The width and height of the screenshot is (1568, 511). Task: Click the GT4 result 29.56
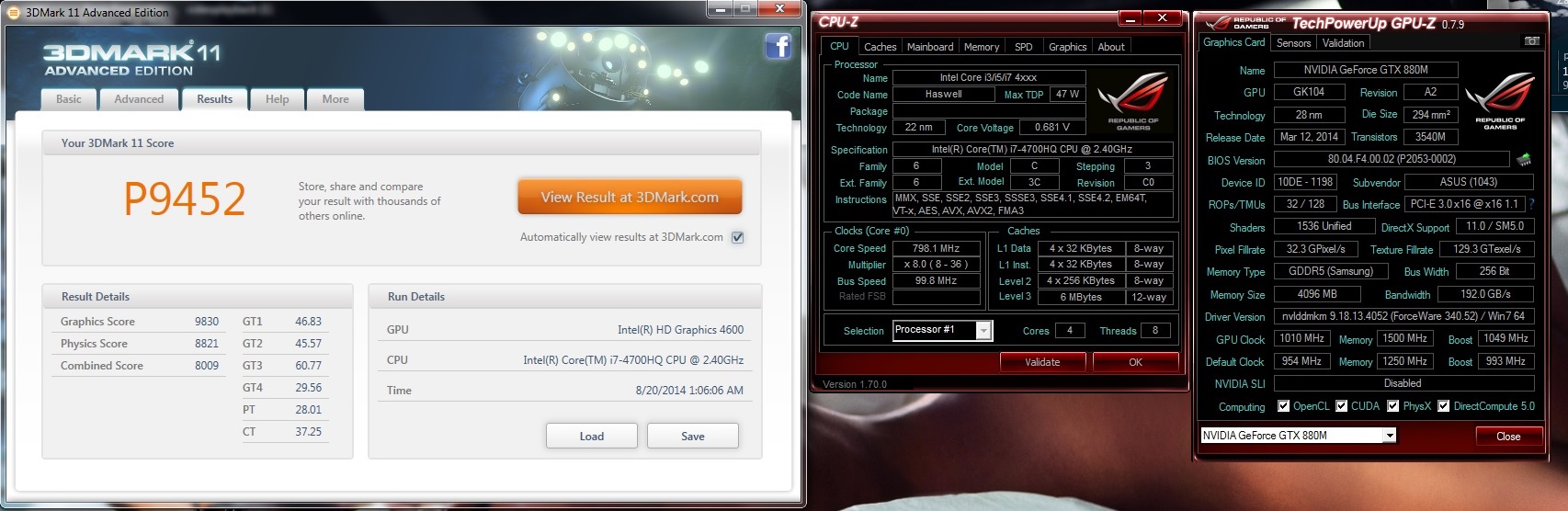click(x=308, y=388)
